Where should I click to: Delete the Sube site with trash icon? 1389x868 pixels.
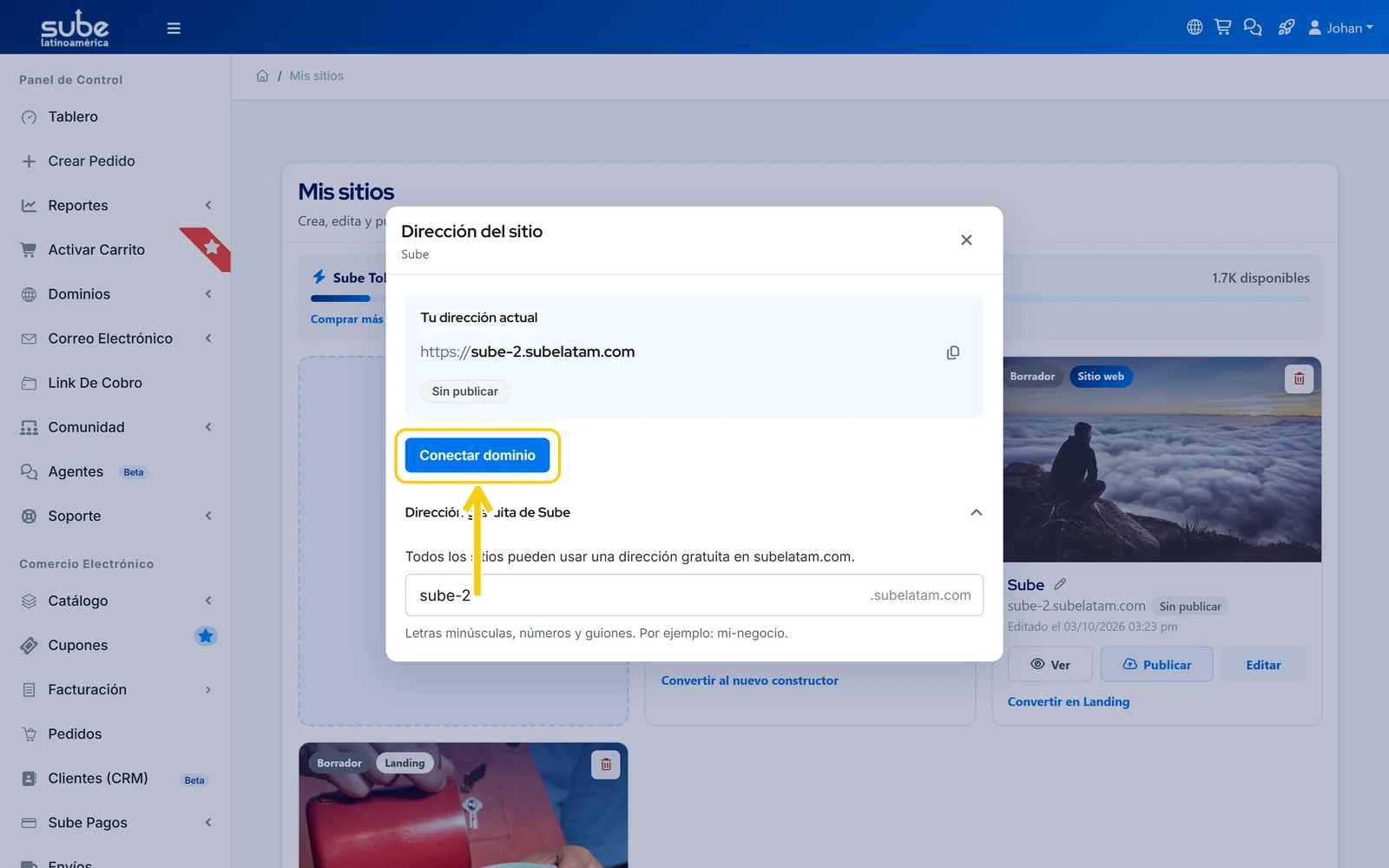(1299, 378)
